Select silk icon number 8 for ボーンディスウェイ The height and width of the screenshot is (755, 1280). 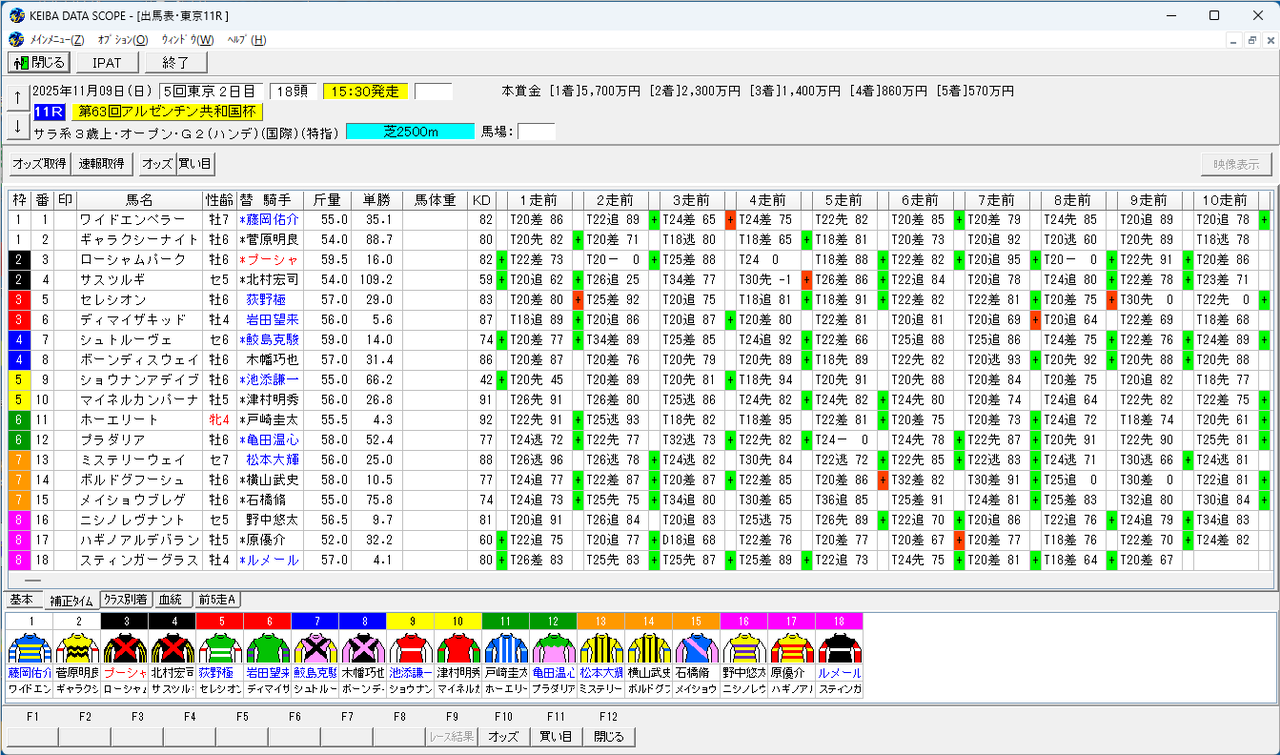(363, 647)
